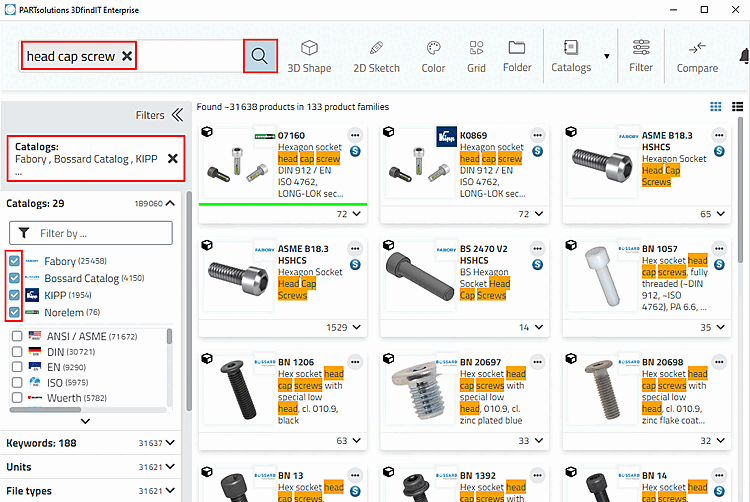Remove the active Catalogs filter
Viewport: 750px width, 502px height.
pos(173,158)
